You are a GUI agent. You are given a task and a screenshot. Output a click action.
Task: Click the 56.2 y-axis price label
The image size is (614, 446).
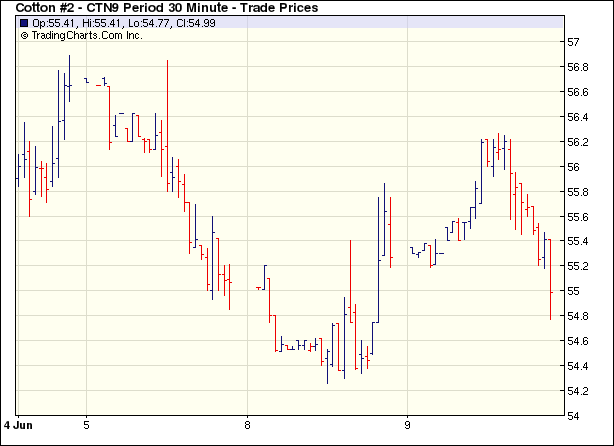[x=578, y=142]
